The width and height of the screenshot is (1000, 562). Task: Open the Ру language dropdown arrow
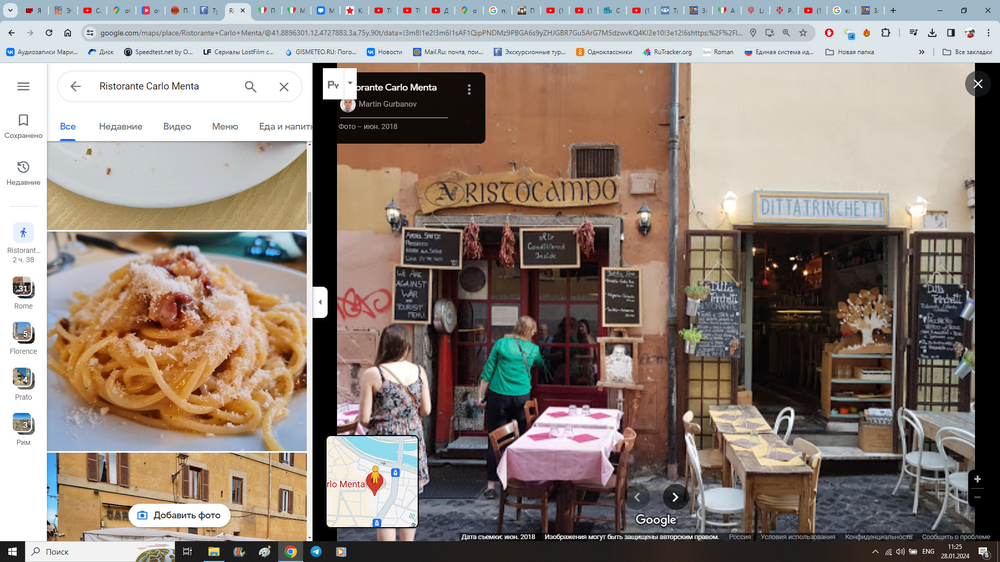coord(349,84)
